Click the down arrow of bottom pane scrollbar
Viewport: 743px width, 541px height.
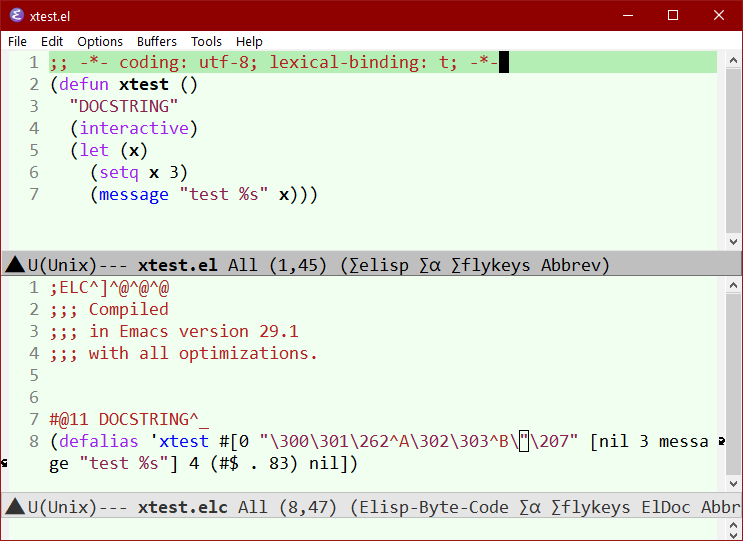[x=733, y=484]
